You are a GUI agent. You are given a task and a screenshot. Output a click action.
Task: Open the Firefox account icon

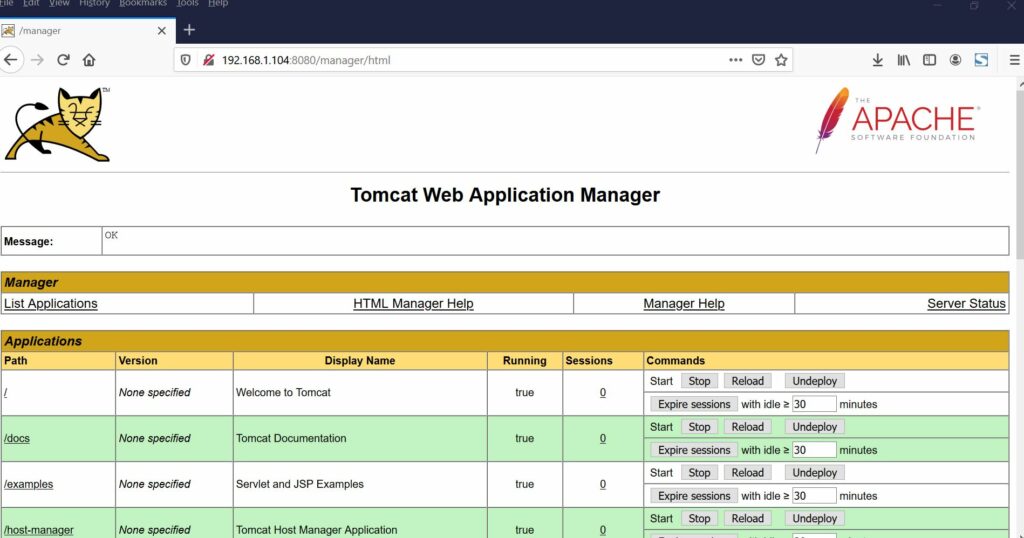tap(955, 60)
